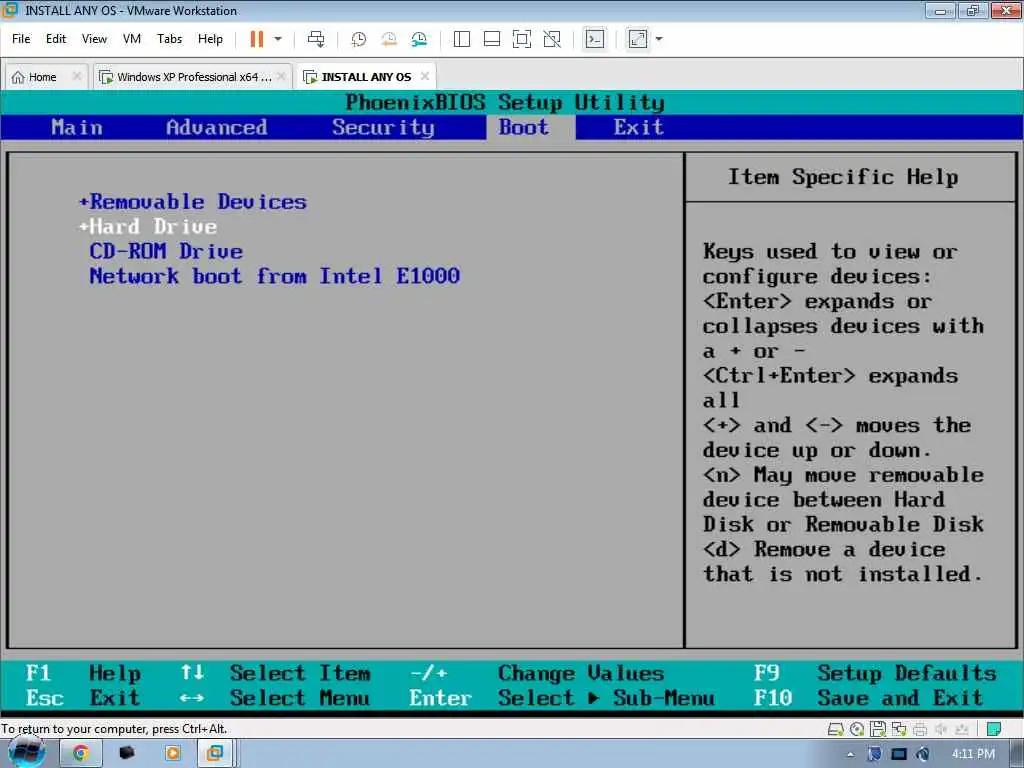
Task: Click the blue flag tray icon
Action: click(874, 754)
